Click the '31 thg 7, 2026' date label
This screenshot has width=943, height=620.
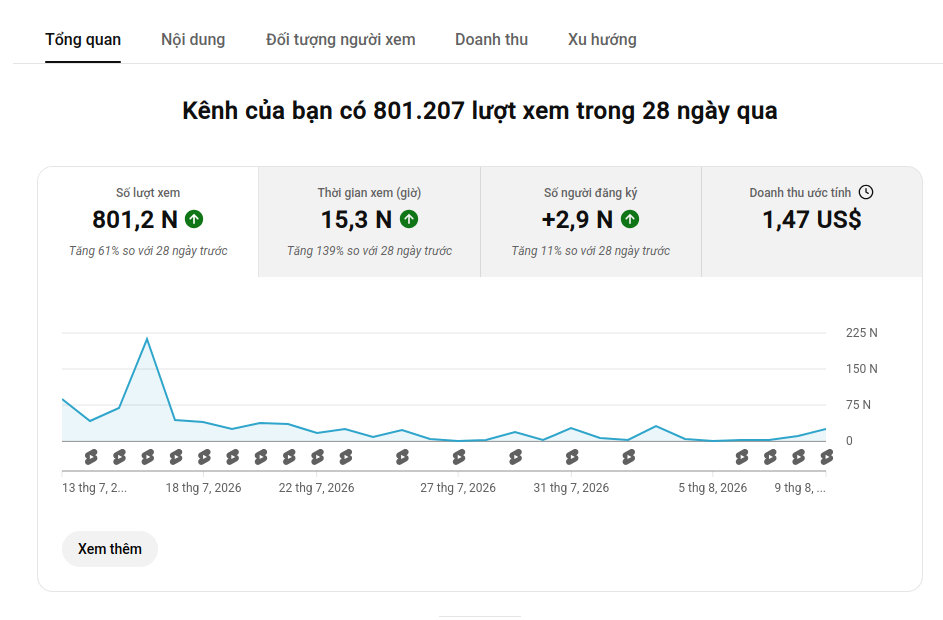(x=571, y=488)
